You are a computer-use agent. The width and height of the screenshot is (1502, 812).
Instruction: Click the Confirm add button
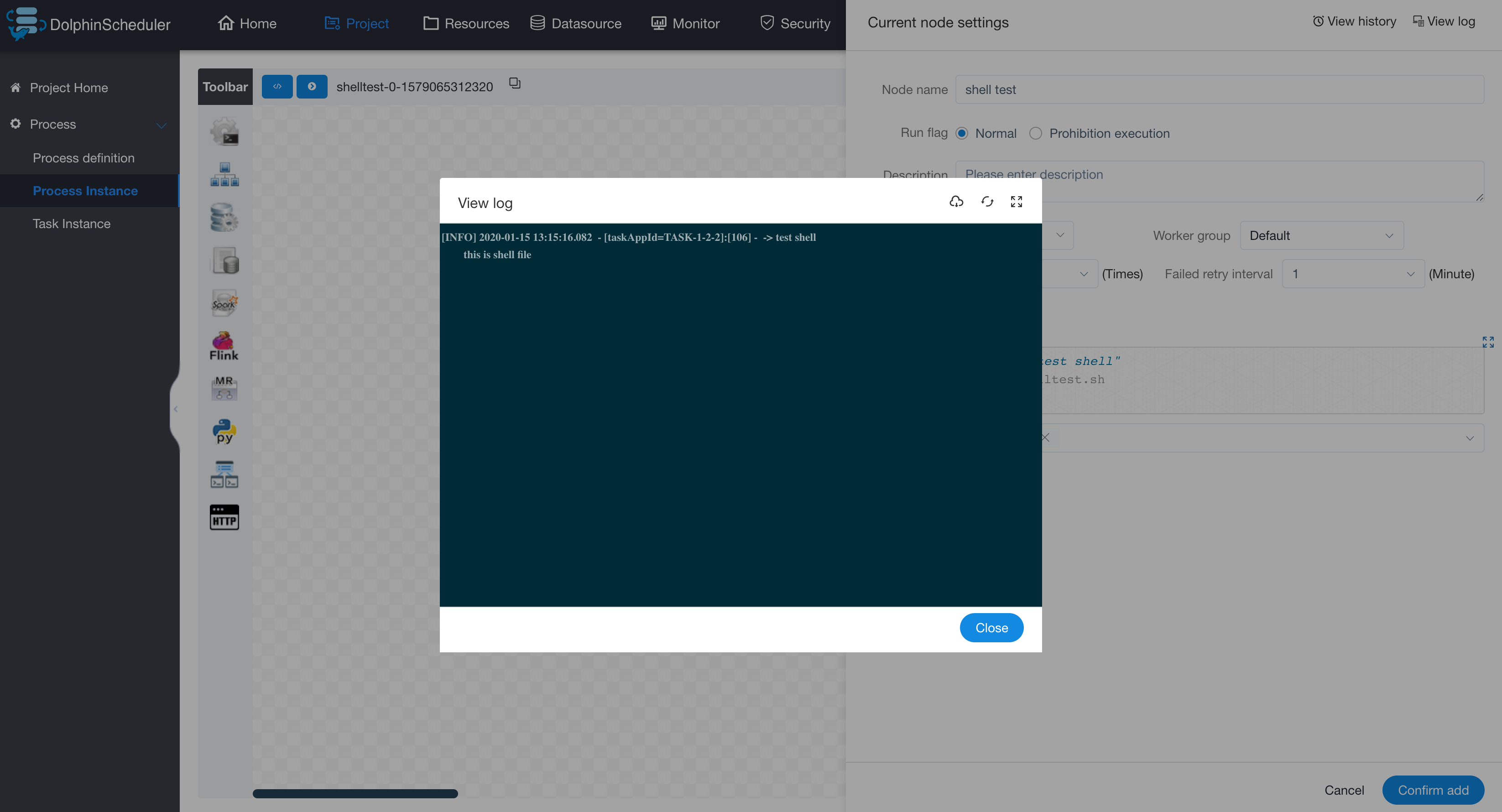1433,790
